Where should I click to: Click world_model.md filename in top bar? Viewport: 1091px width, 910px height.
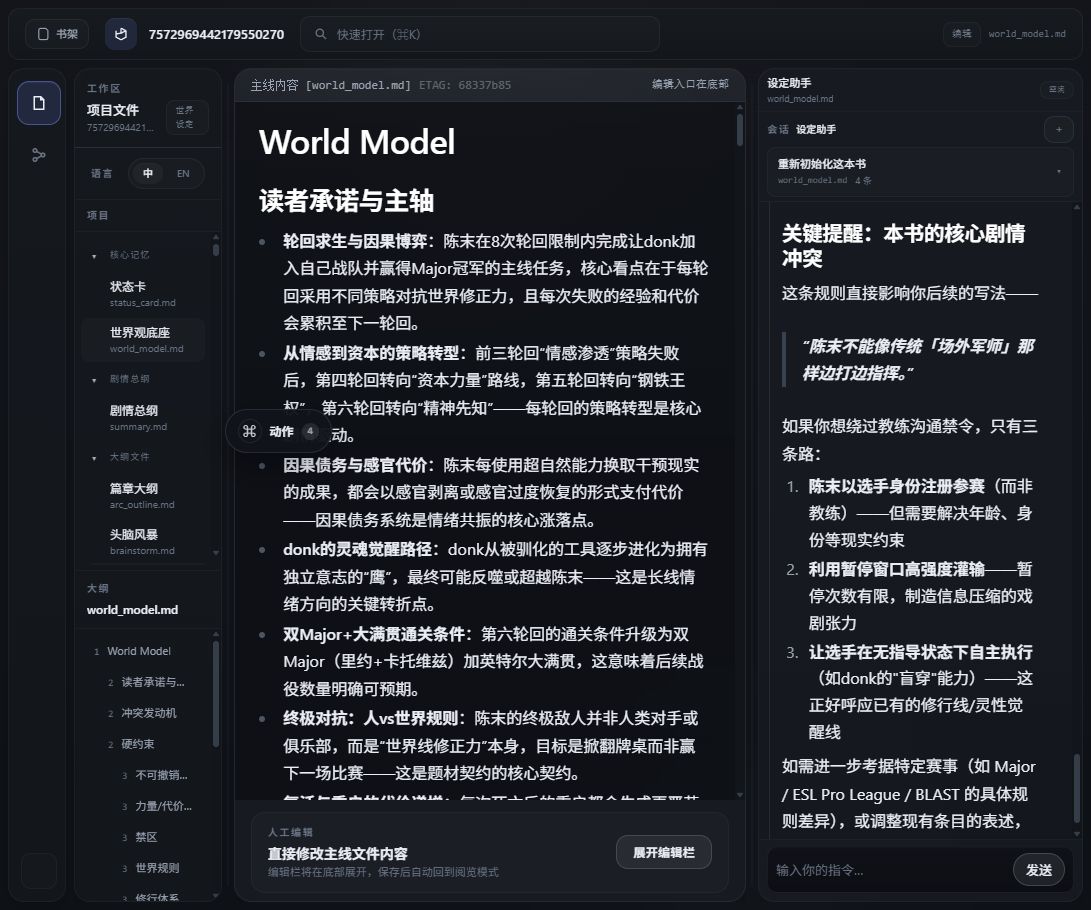point(1027,33)
